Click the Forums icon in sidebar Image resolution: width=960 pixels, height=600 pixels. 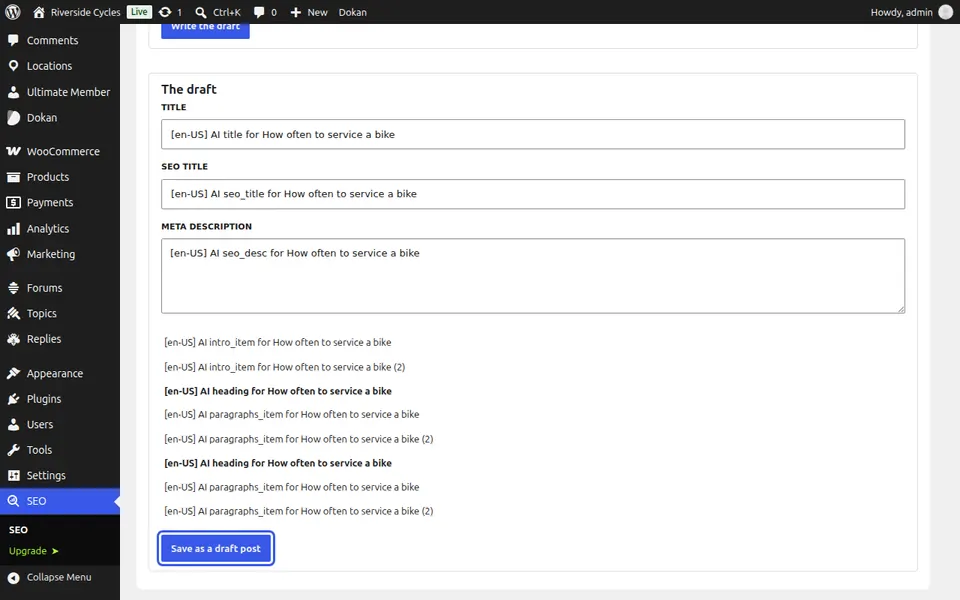(x=13, y=288)
